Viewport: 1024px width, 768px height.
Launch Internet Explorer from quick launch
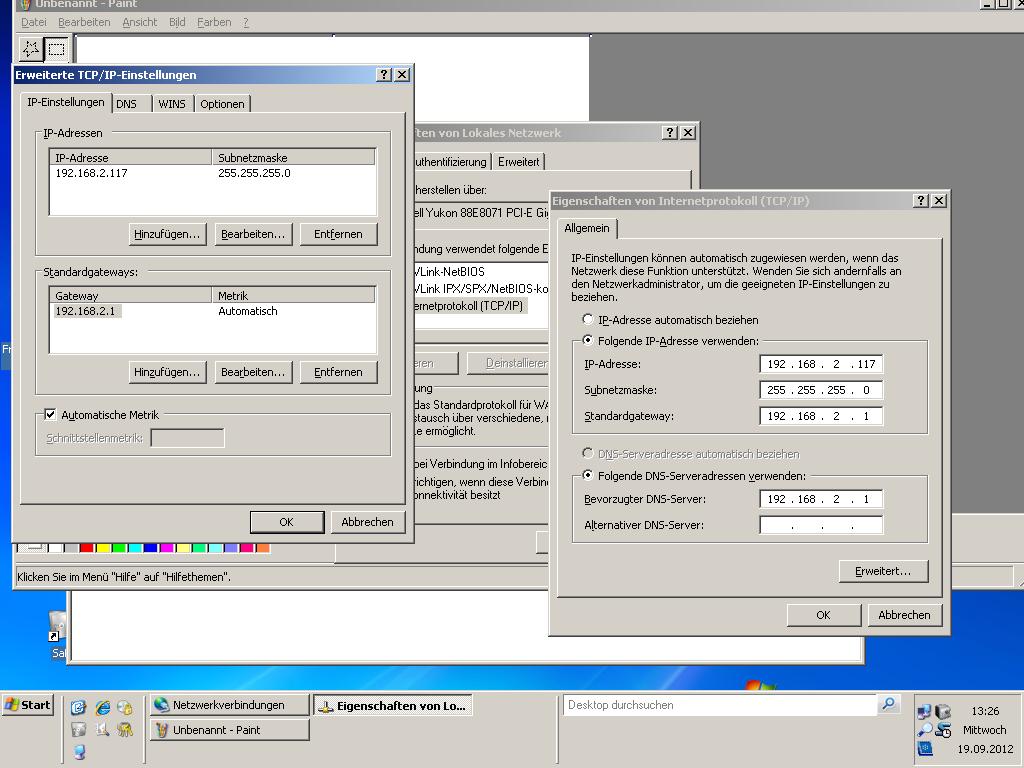102,707
